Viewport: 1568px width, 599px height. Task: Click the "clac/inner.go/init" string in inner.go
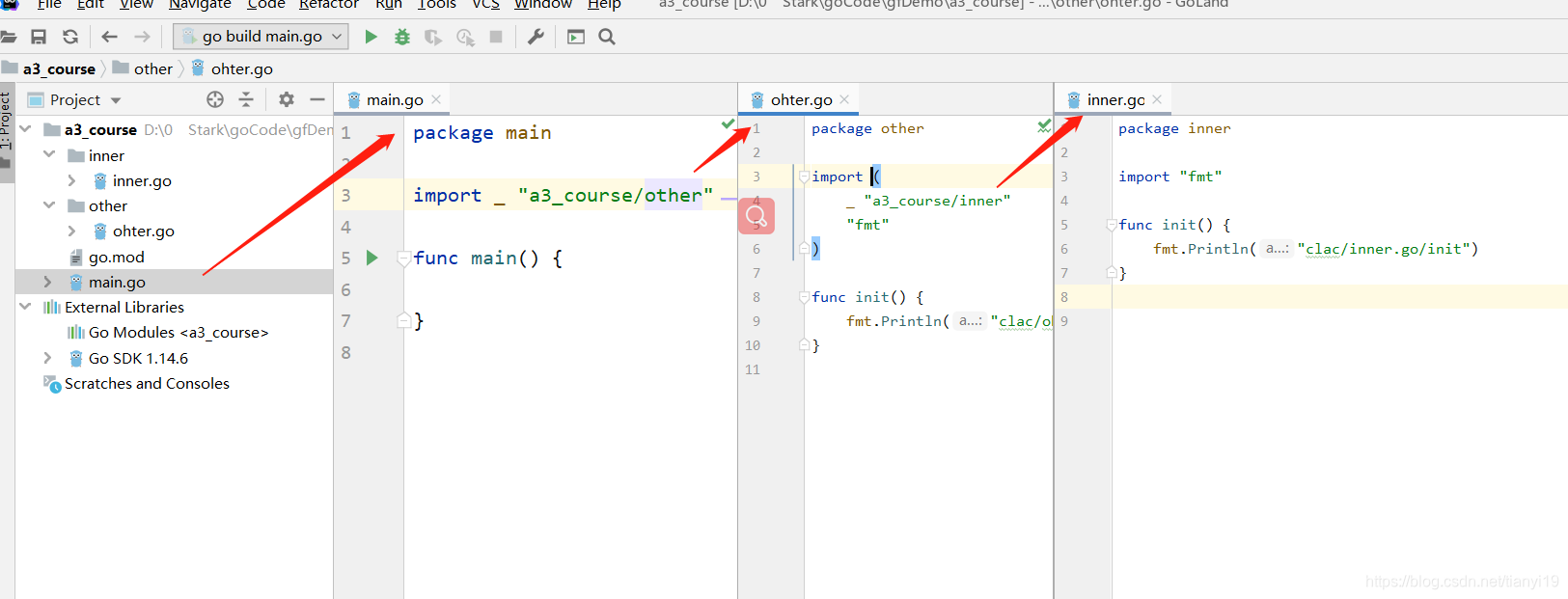pos(1384,249)
